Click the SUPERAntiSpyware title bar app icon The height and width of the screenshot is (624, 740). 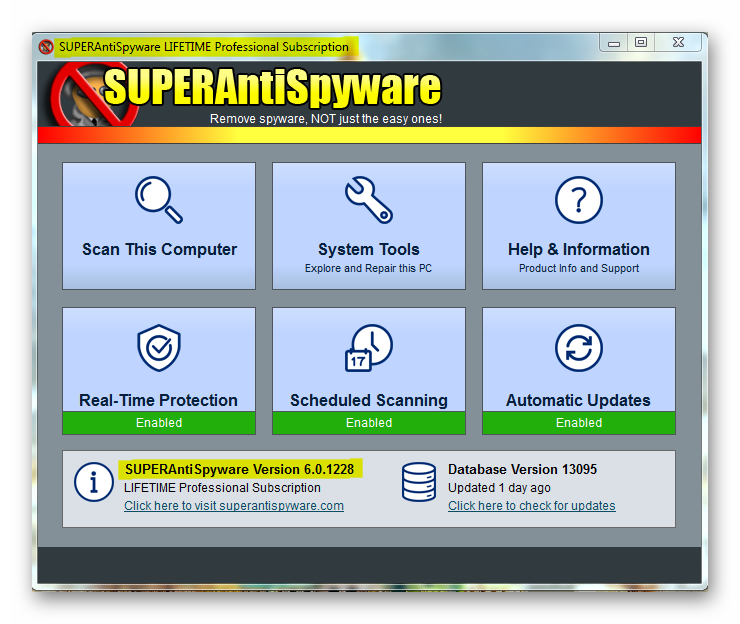pos(46,47)
